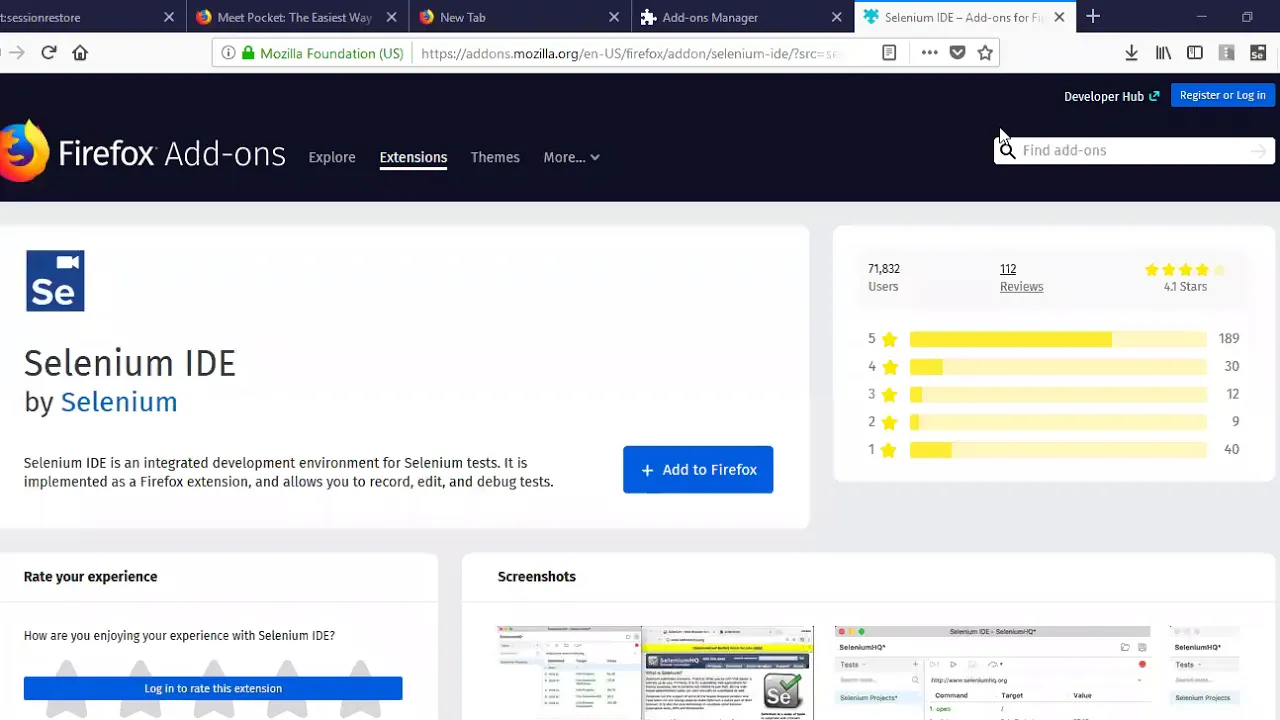
Task: Open the library icon in toolbar
Action: [x=1163, y=53]
